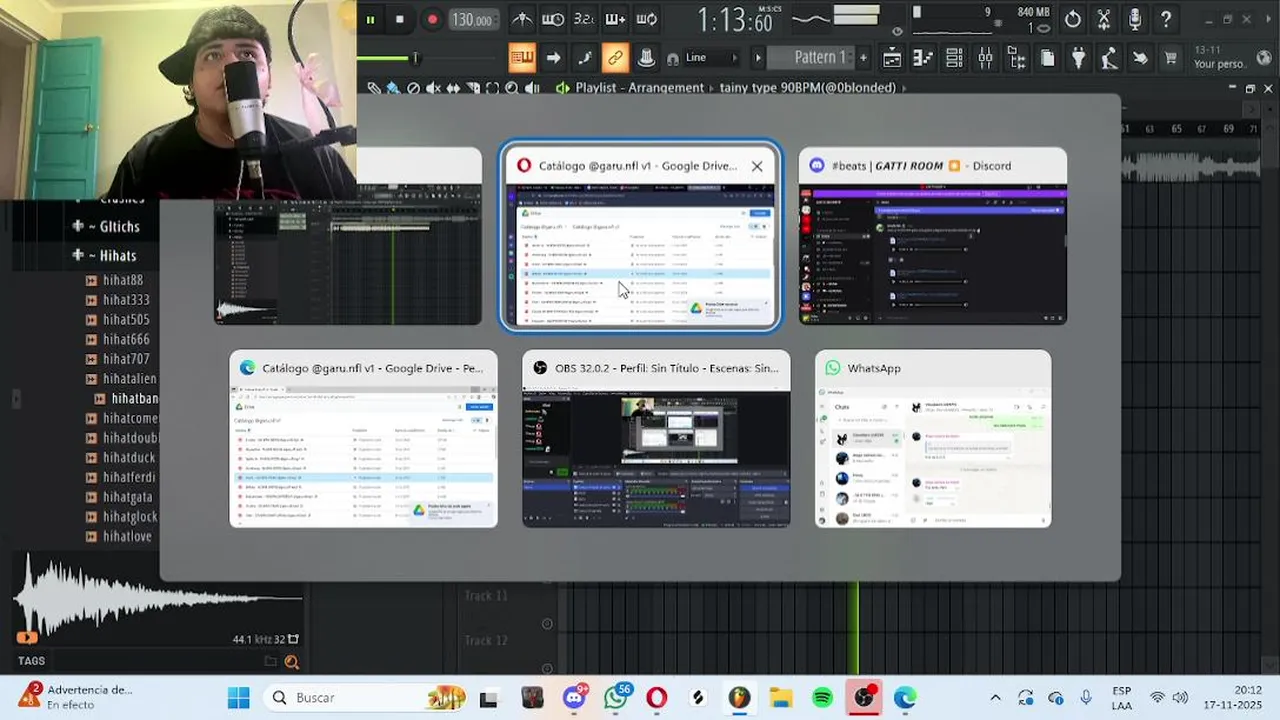Open Spotify from the taskbar
This screenshot has height=720, width=1280.
tap(822, 698)
